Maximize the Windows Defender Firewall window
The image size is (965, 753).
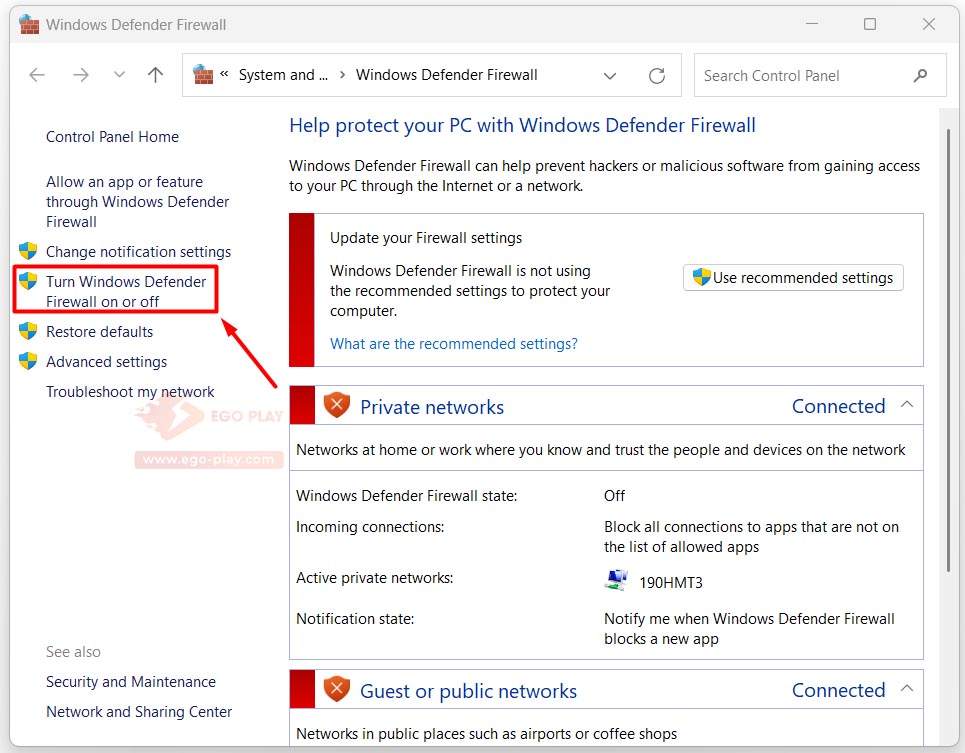[x=870, y=24]
